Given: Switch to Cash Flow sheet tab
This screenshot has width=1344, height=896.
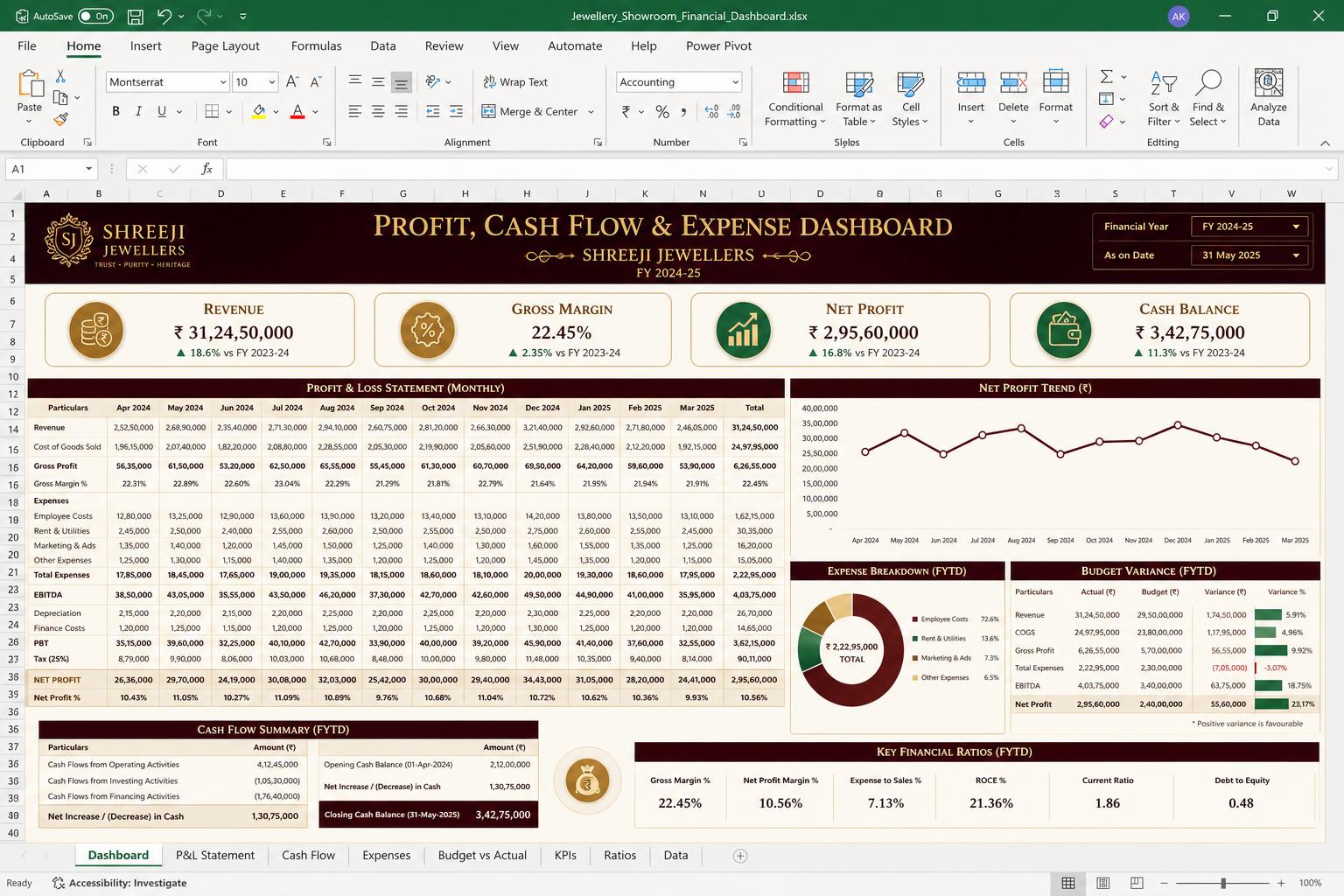Looking at the screenshot, I should [308, 856].
